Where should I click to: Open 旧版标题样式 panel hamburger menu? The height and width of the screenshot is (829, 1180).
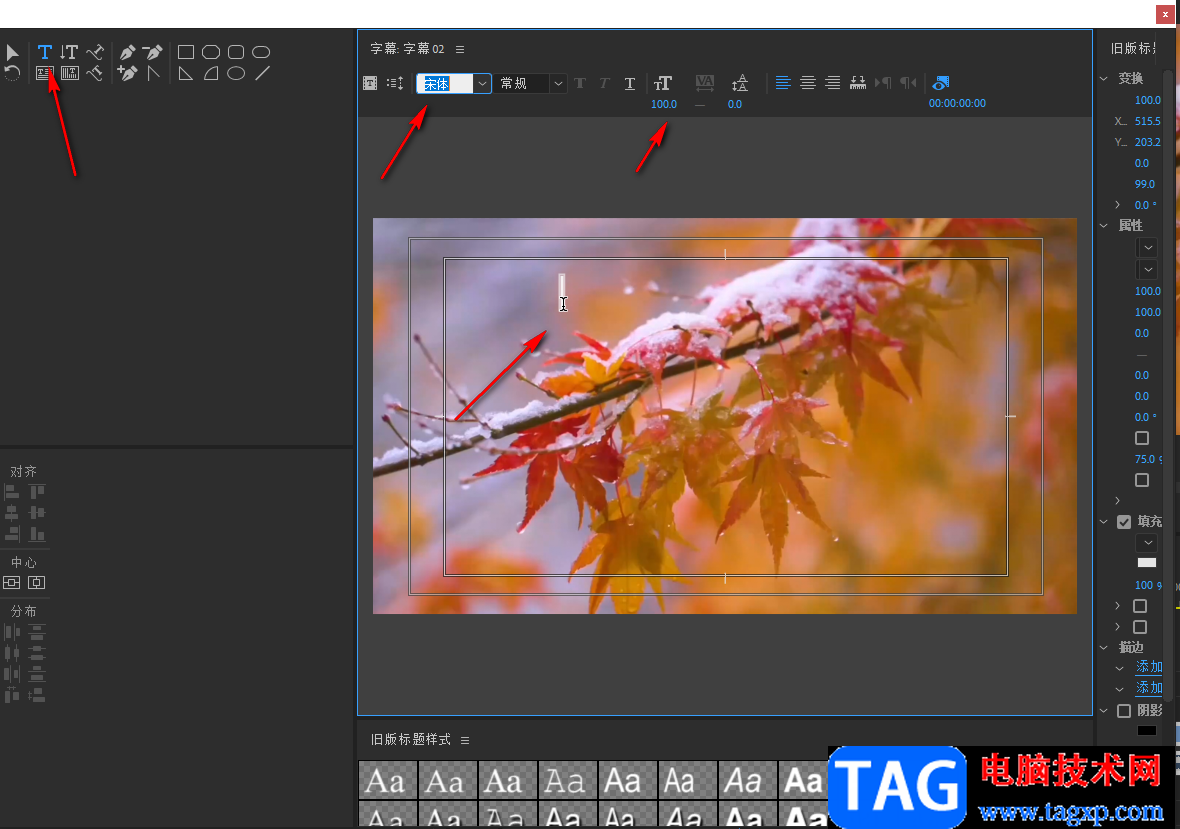[465, 740]
